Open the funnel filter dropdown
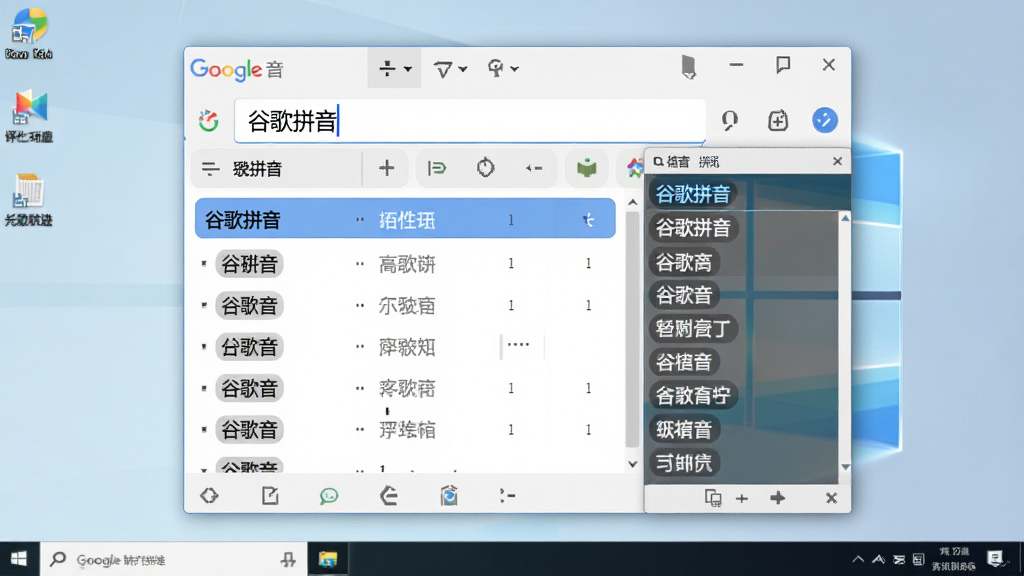 (450, 69)
